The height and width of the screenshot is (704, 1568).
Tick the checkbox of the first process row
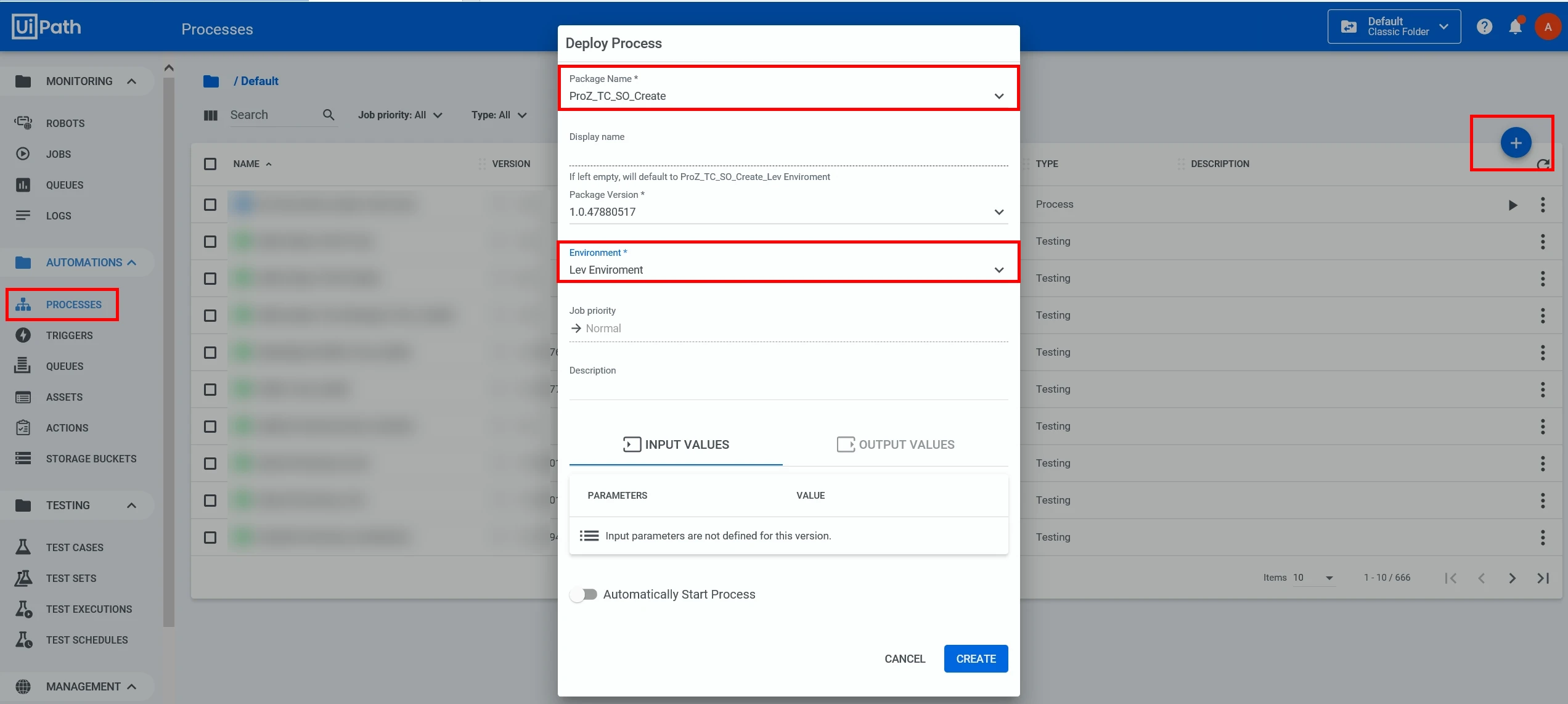point(210,205)
